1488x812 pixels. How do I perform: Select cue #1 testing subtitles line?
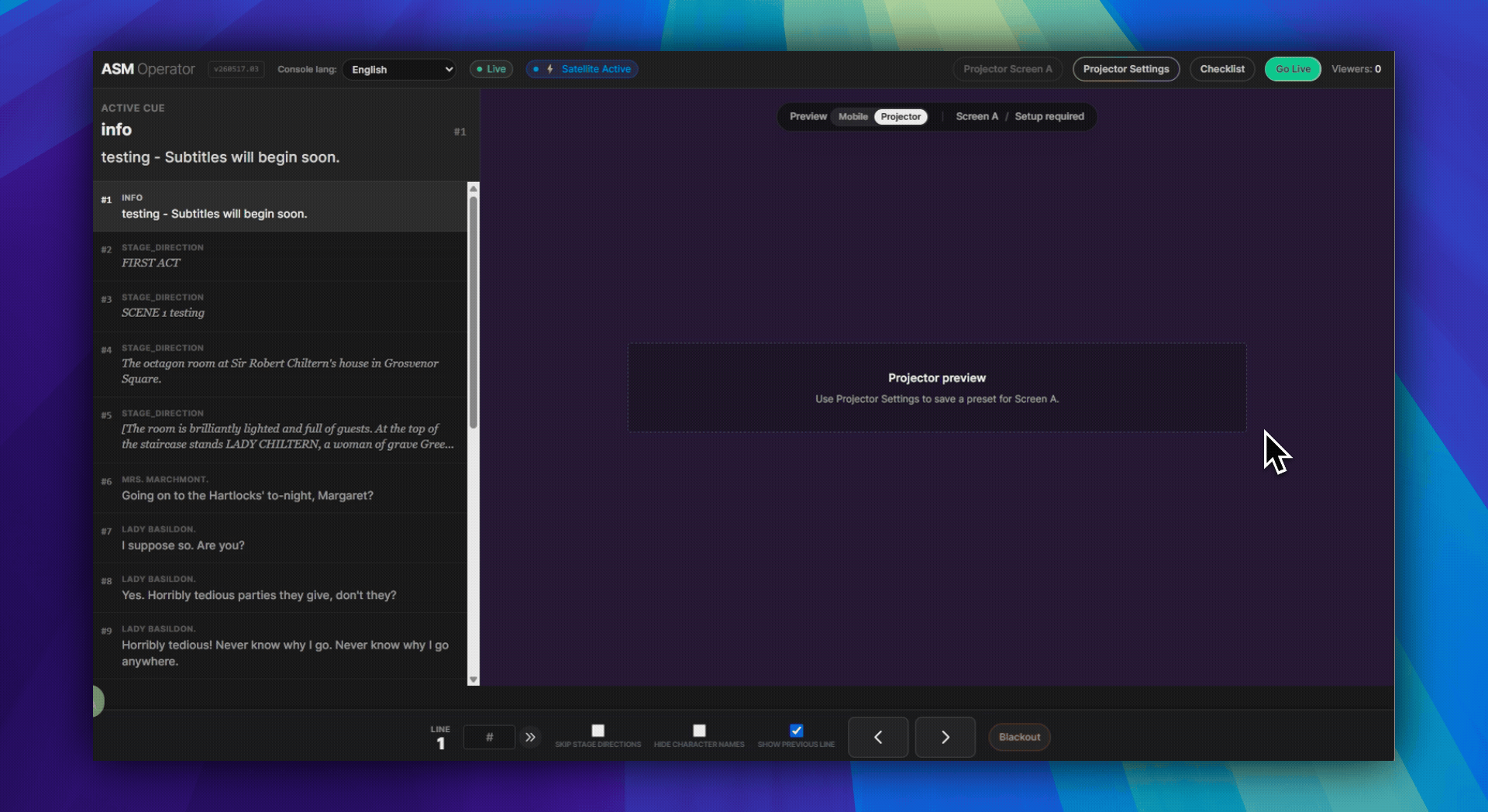280,207
